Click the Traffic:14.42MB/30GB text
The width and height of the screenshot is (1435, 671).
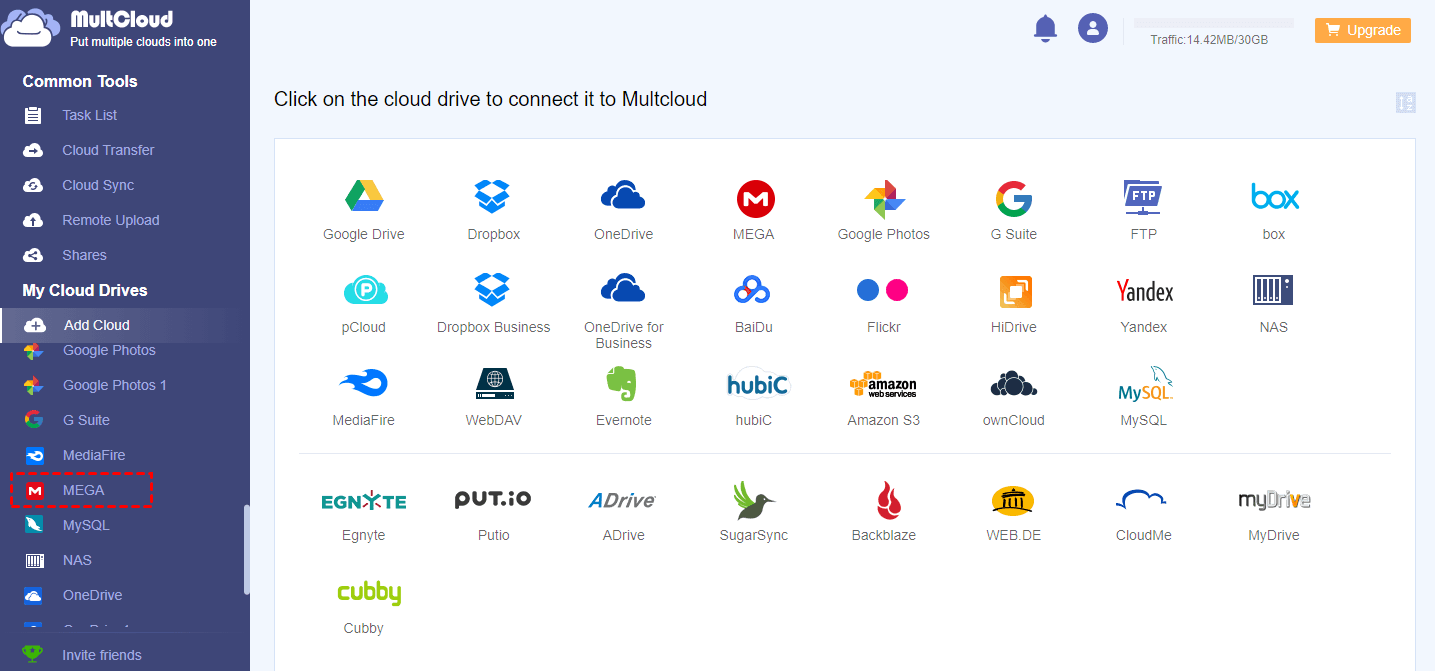(x=1209, y=40)
